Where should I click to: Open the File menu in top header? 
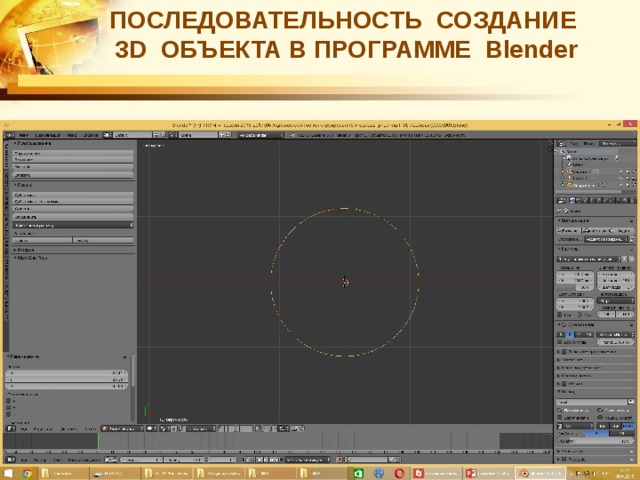24,135
